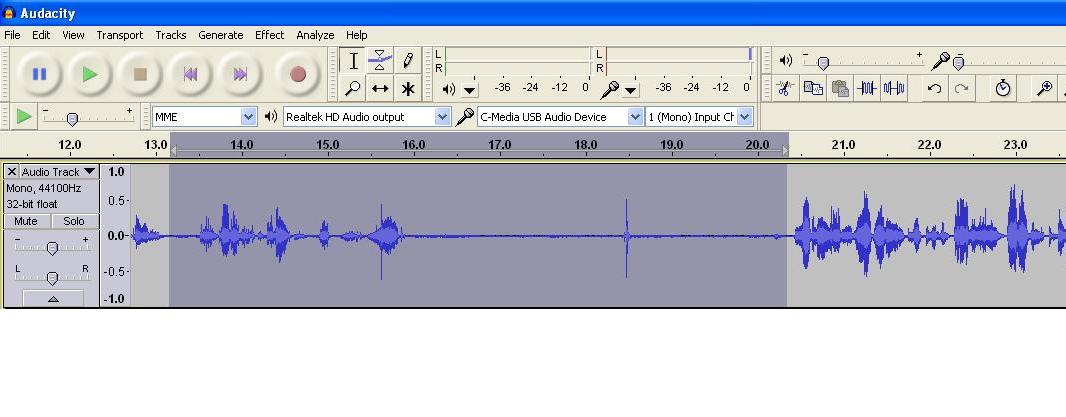Open the Effect menu
Screen dimensions: 1066x417
pyautogui.click(x=269, y=35)
